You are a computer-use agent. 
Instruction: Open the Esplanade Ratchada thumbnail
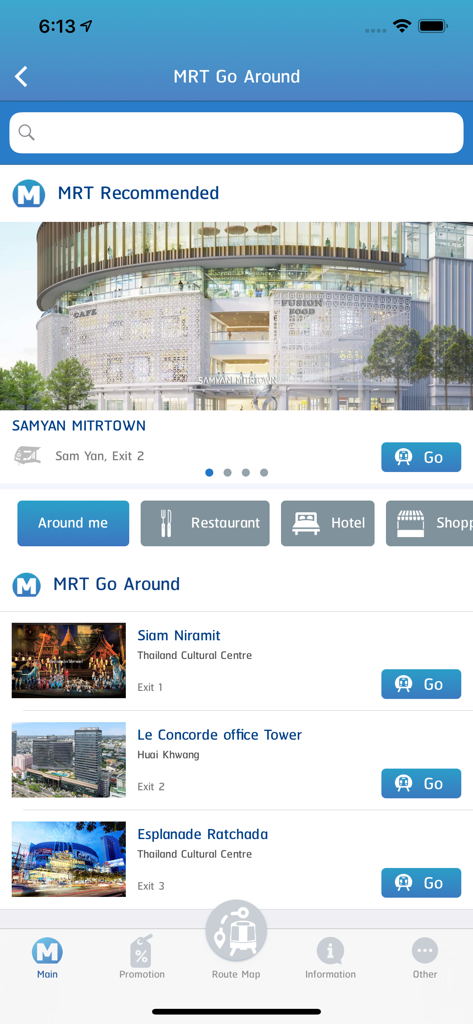click(x=69, y=859)
